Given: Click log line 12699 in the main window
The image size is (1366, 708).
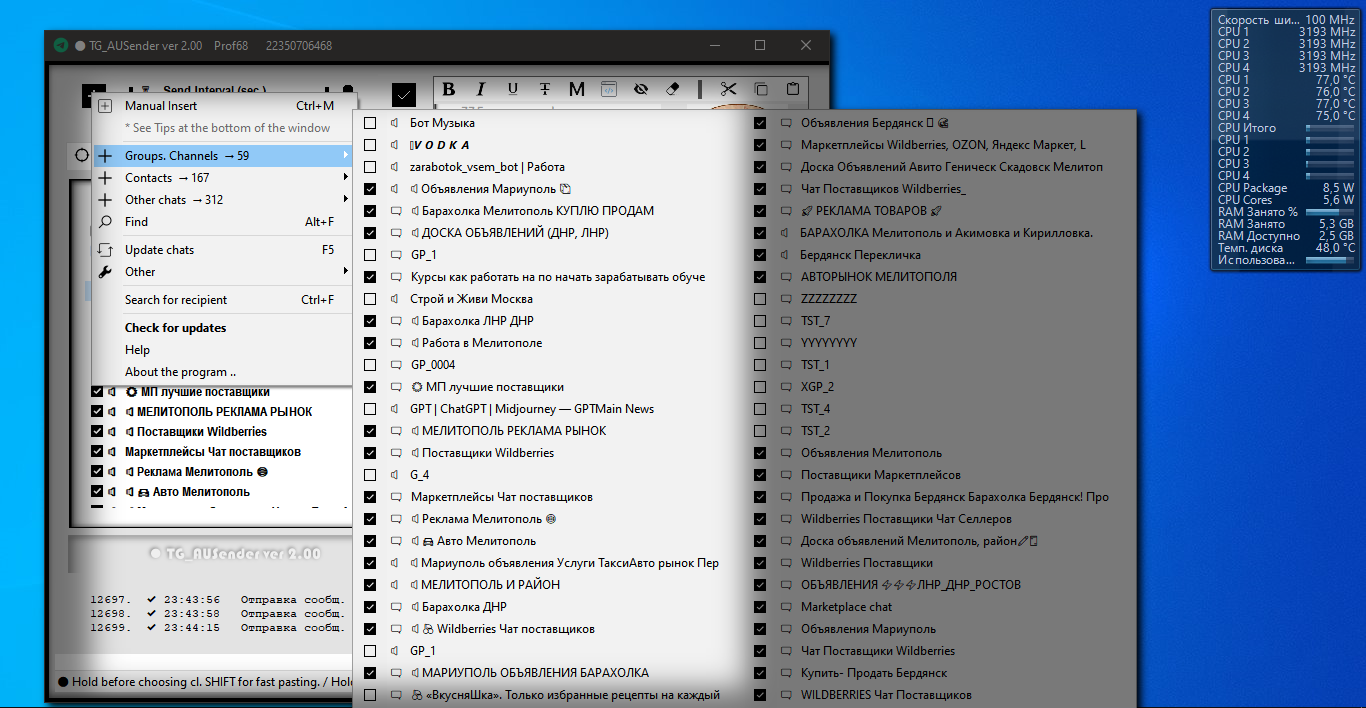Looking at the screenshot, I should pyautogui.click(x=217, y=628).
